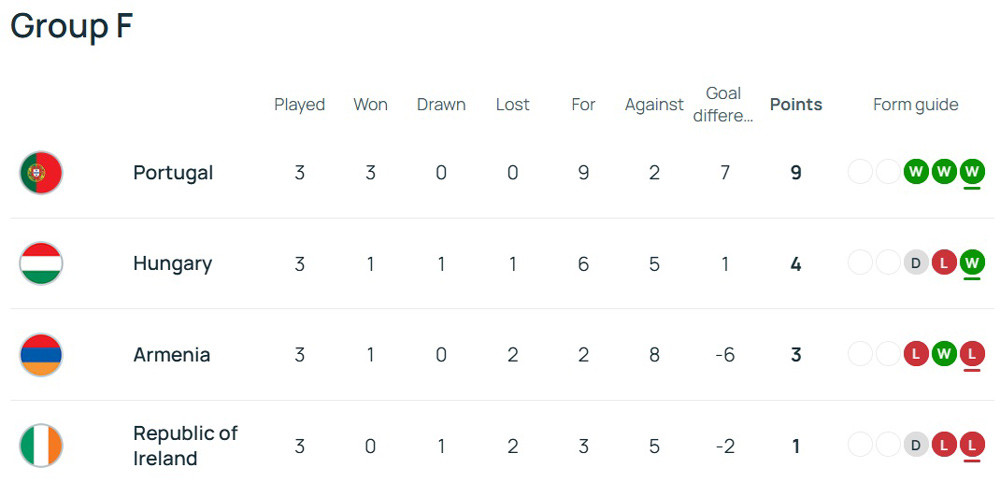
Task: Click Republic of Ireland's grey draw badge
Action: coord(916,445)
